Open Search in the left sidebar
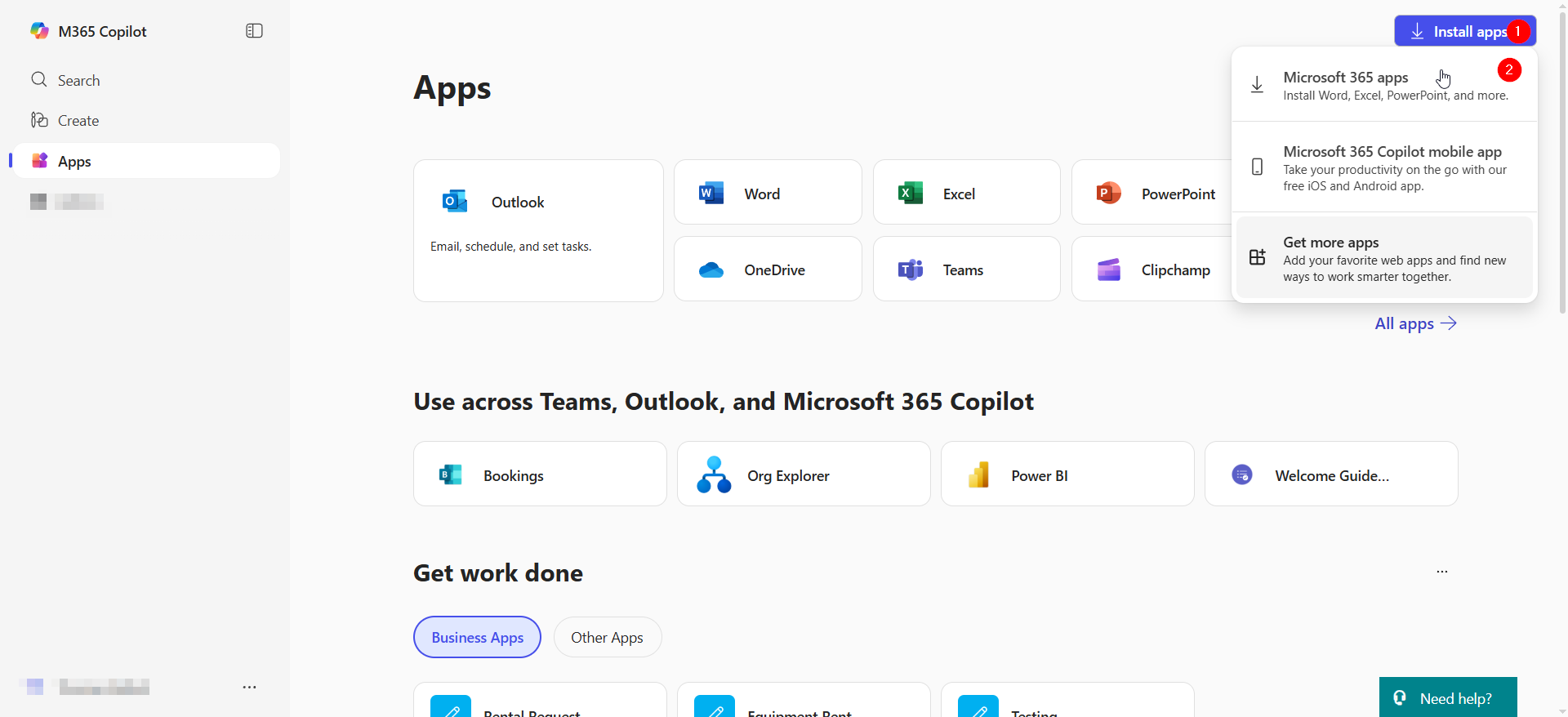1568x717 pixels. [x=78, y=80]
